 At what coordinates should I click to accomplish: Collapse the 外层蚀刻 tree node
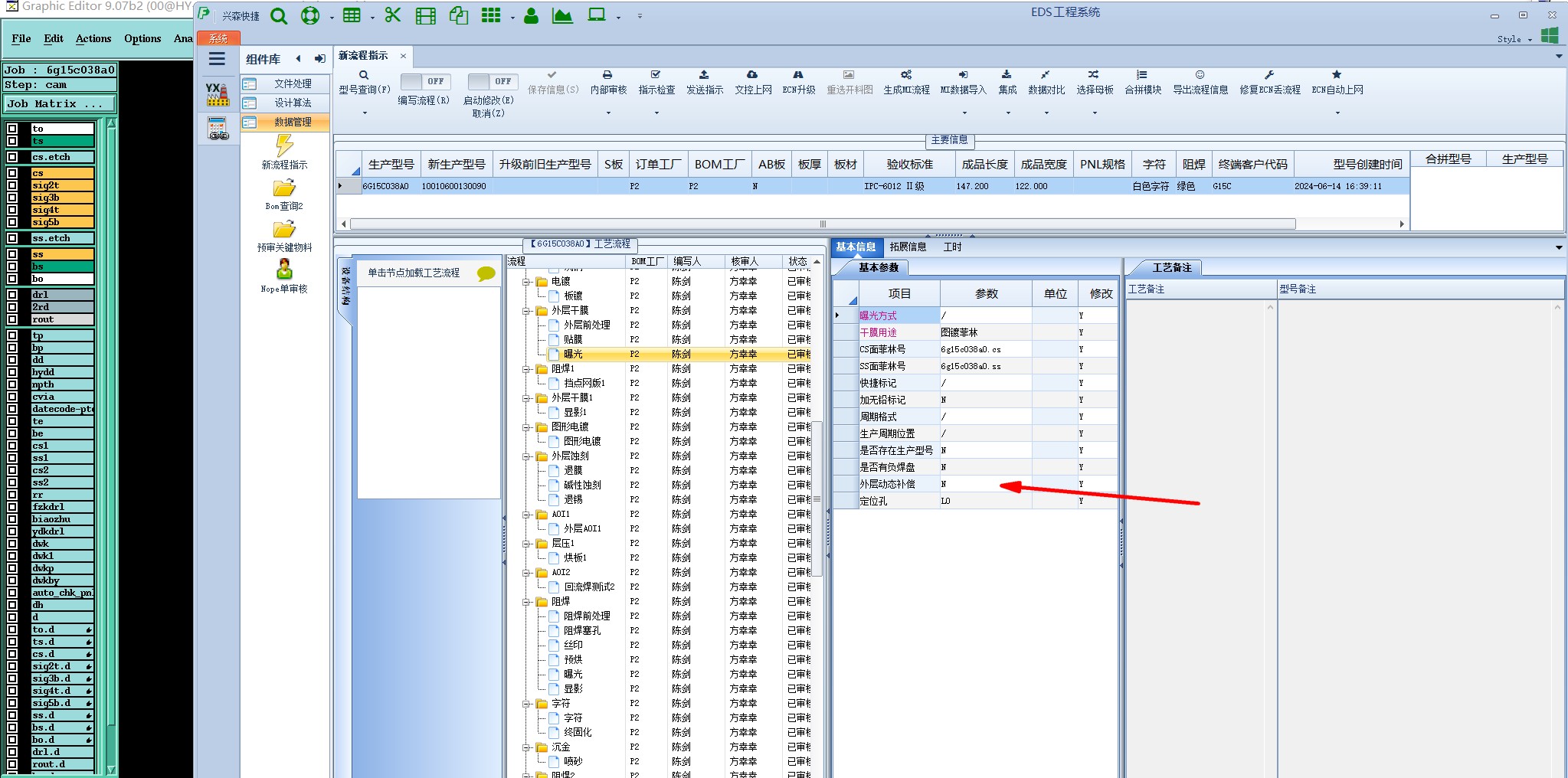[x=527, y=456]
